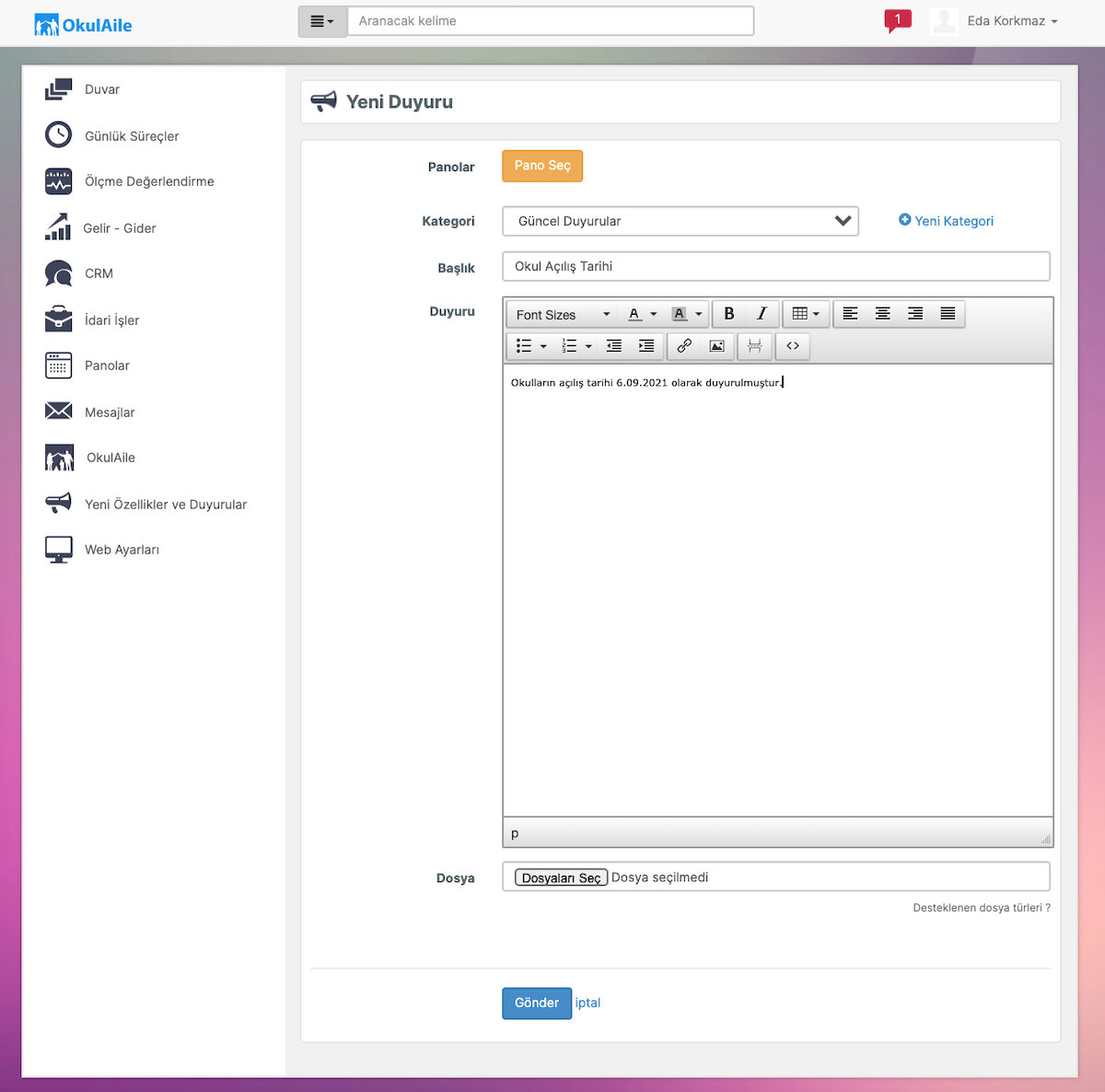Viewport: 1105px width, 1092px height.
Task: Open the Font Sizes dropdown
Action: point(563,314)
